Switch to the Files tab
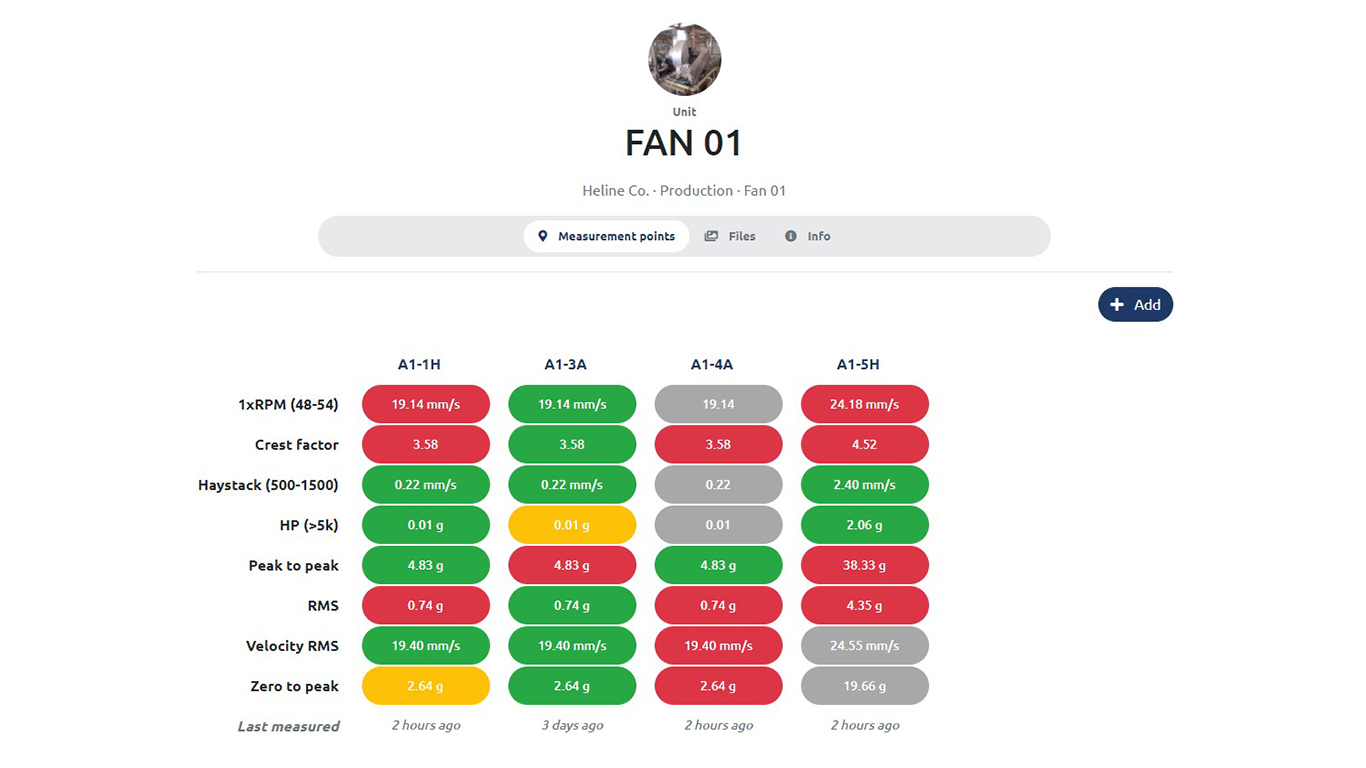The height and width of the screenshot is (768, 1366). point(730,236)
